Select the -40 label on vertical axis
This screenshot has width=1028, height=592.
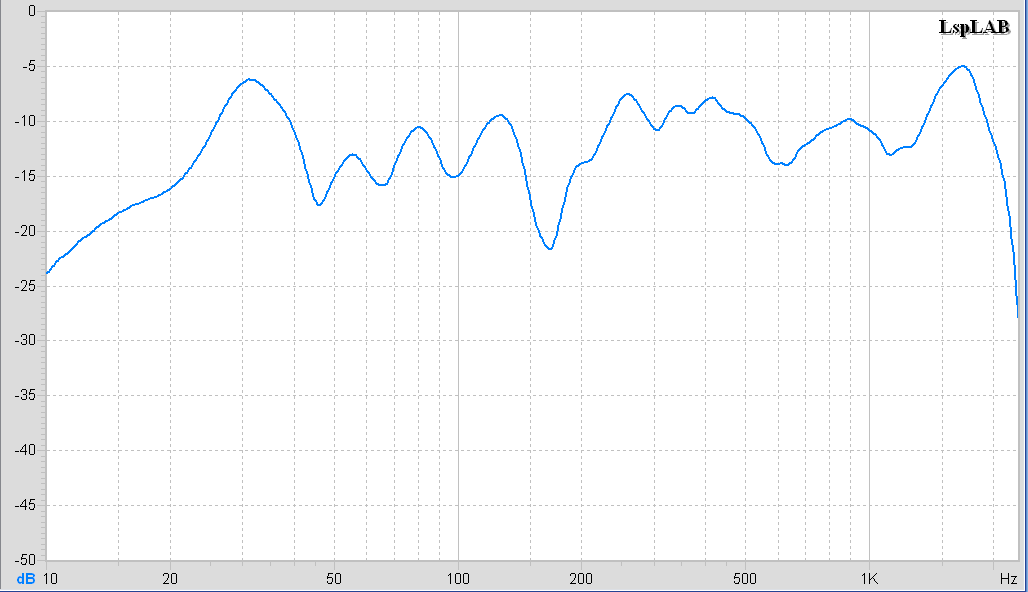point(25,450)
